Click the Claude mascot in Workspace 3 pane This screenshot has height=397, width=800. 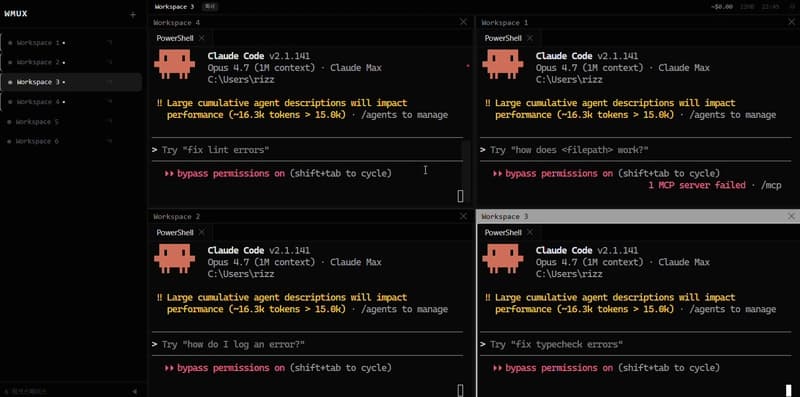click(503, 258)
